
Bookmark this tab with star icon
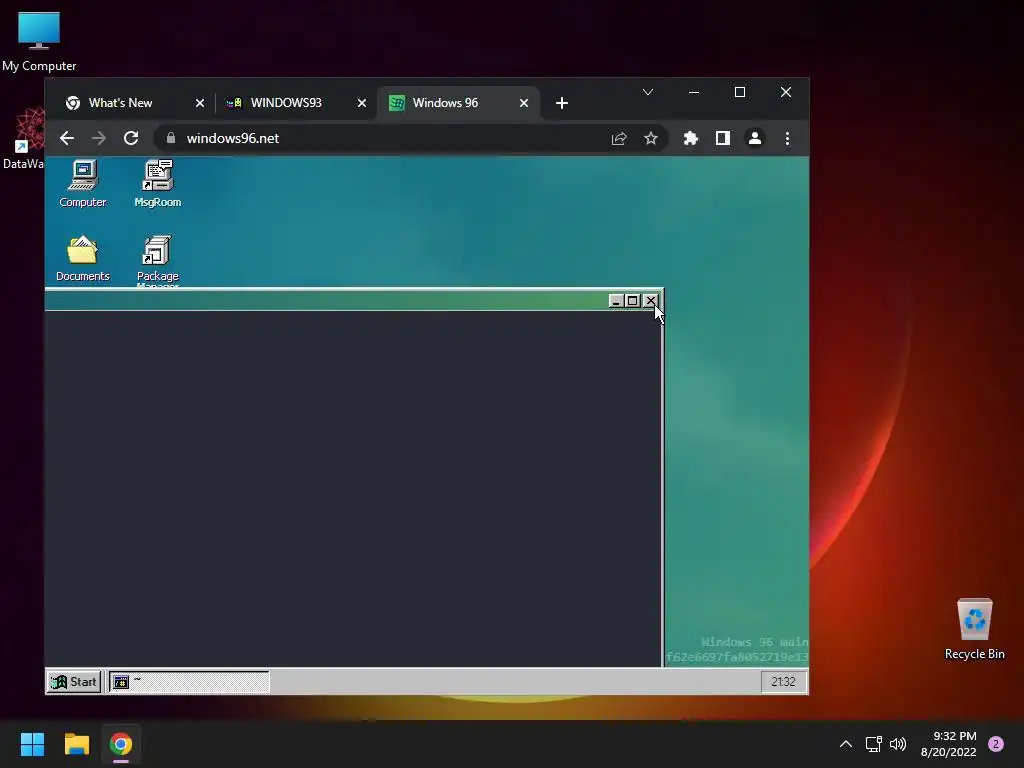[650, 138]
